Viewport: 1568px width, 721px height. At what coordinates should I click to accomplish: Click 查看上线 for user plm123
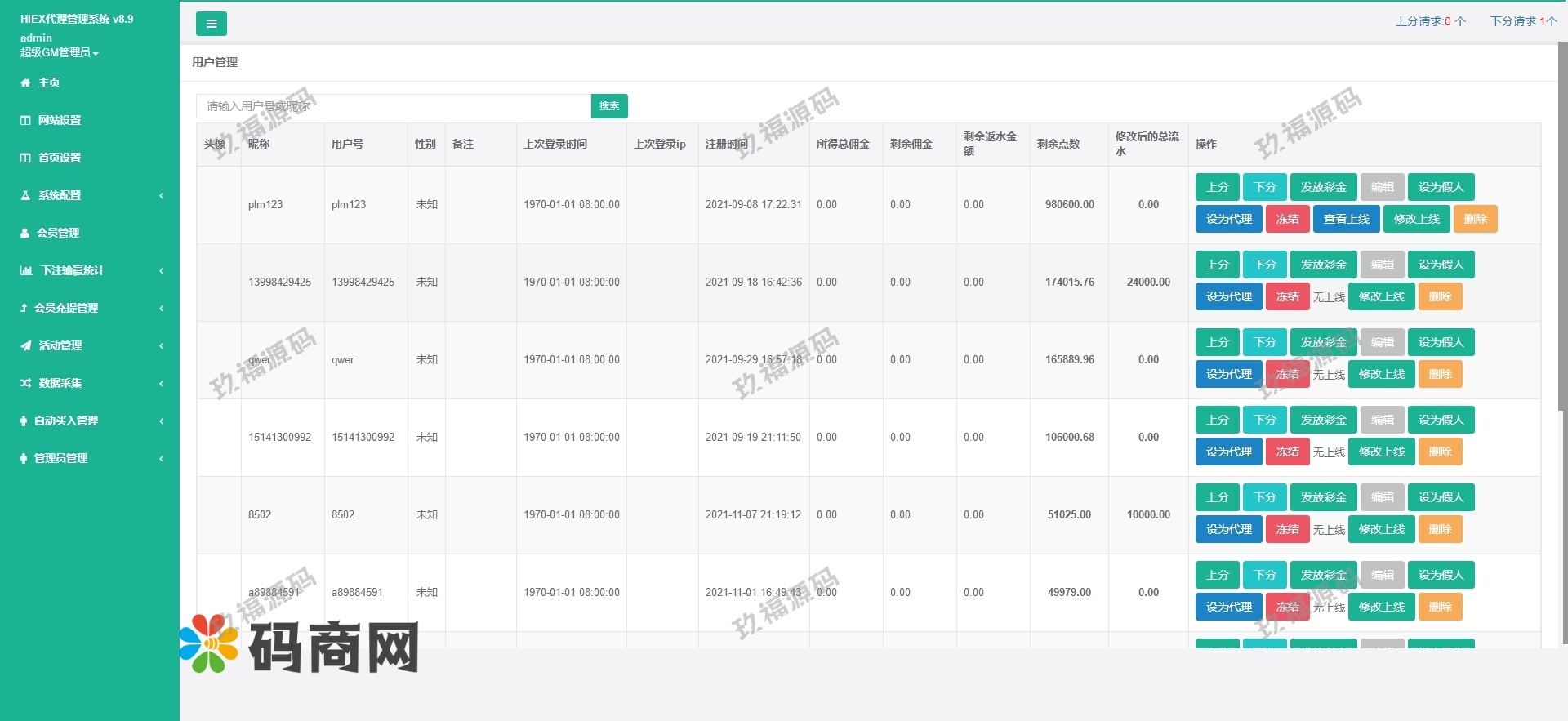coord(1347,219)
